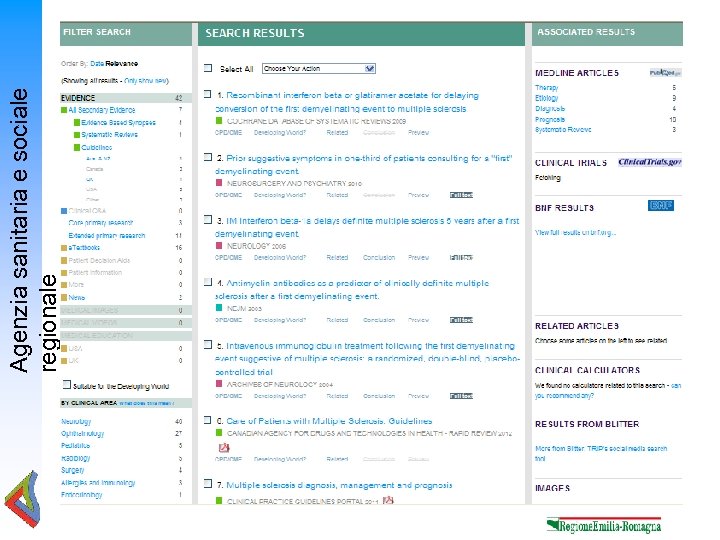Viewport: 720px width, 540px height.
Task: Open Systematic Reviews under Medline Articles
Action: tap(563, 130)
